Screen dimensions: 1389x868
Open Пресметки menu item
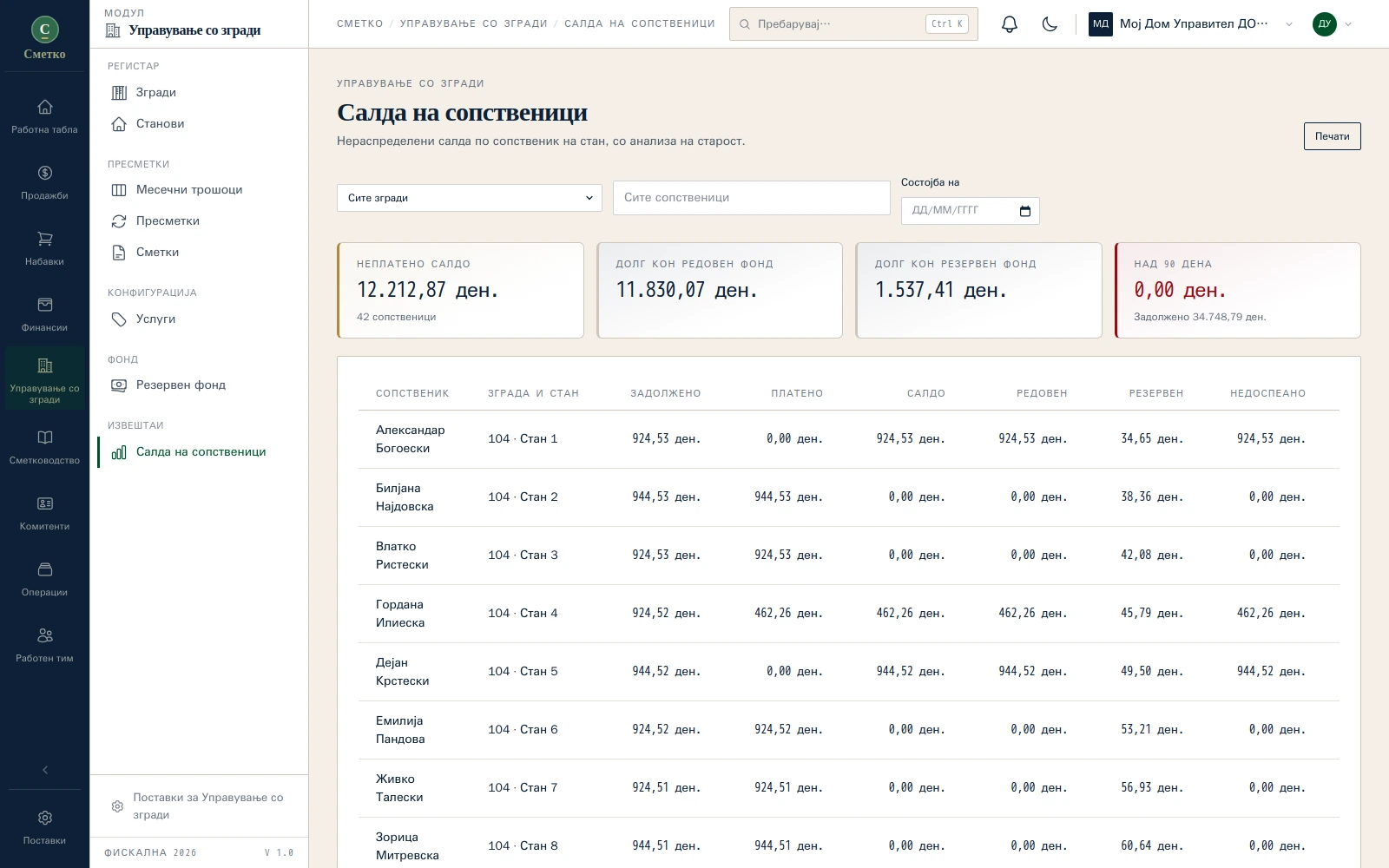click(199, 221)
